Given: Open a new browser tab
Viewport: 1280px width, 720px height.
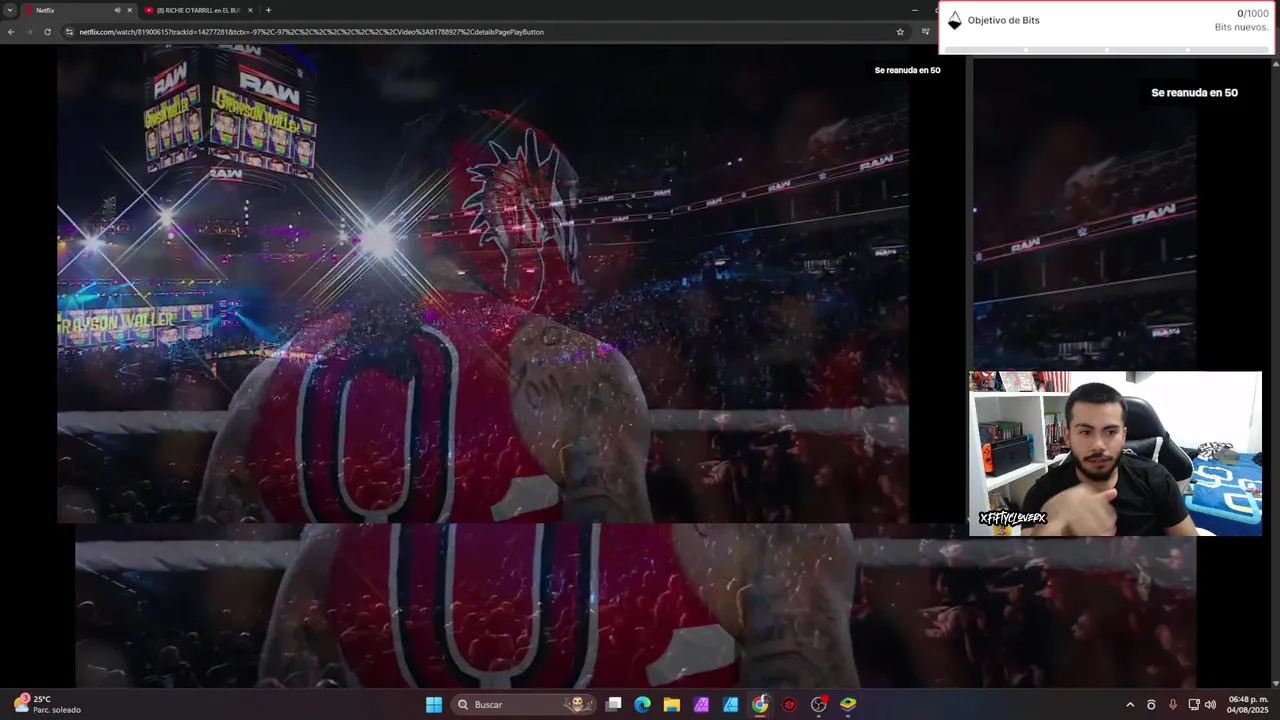Looking at the screenshot, I should (x=268, y=10).
